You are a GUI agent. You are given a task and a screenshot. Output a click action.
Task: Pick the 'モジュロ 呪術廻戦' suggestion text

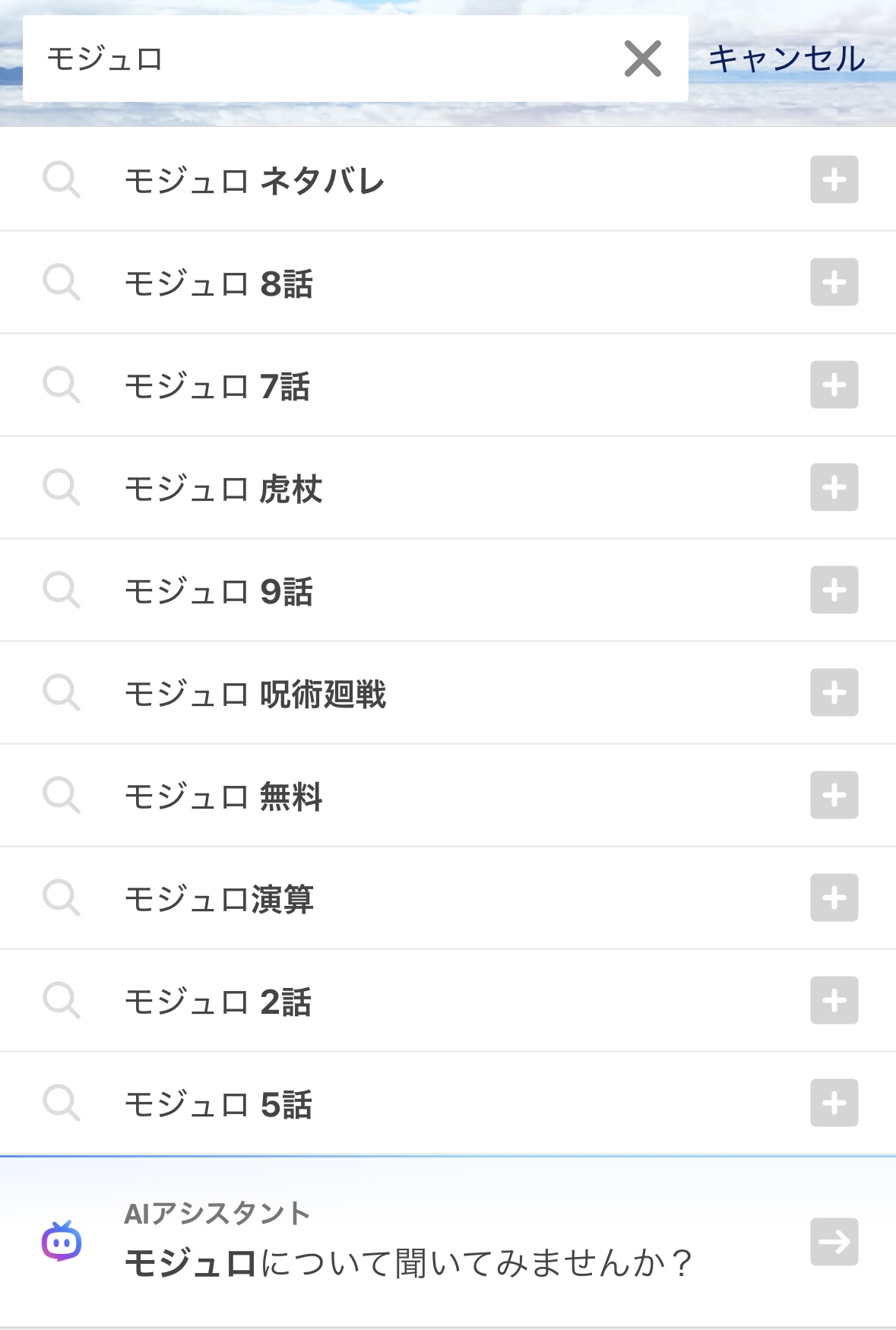[255, 694]
